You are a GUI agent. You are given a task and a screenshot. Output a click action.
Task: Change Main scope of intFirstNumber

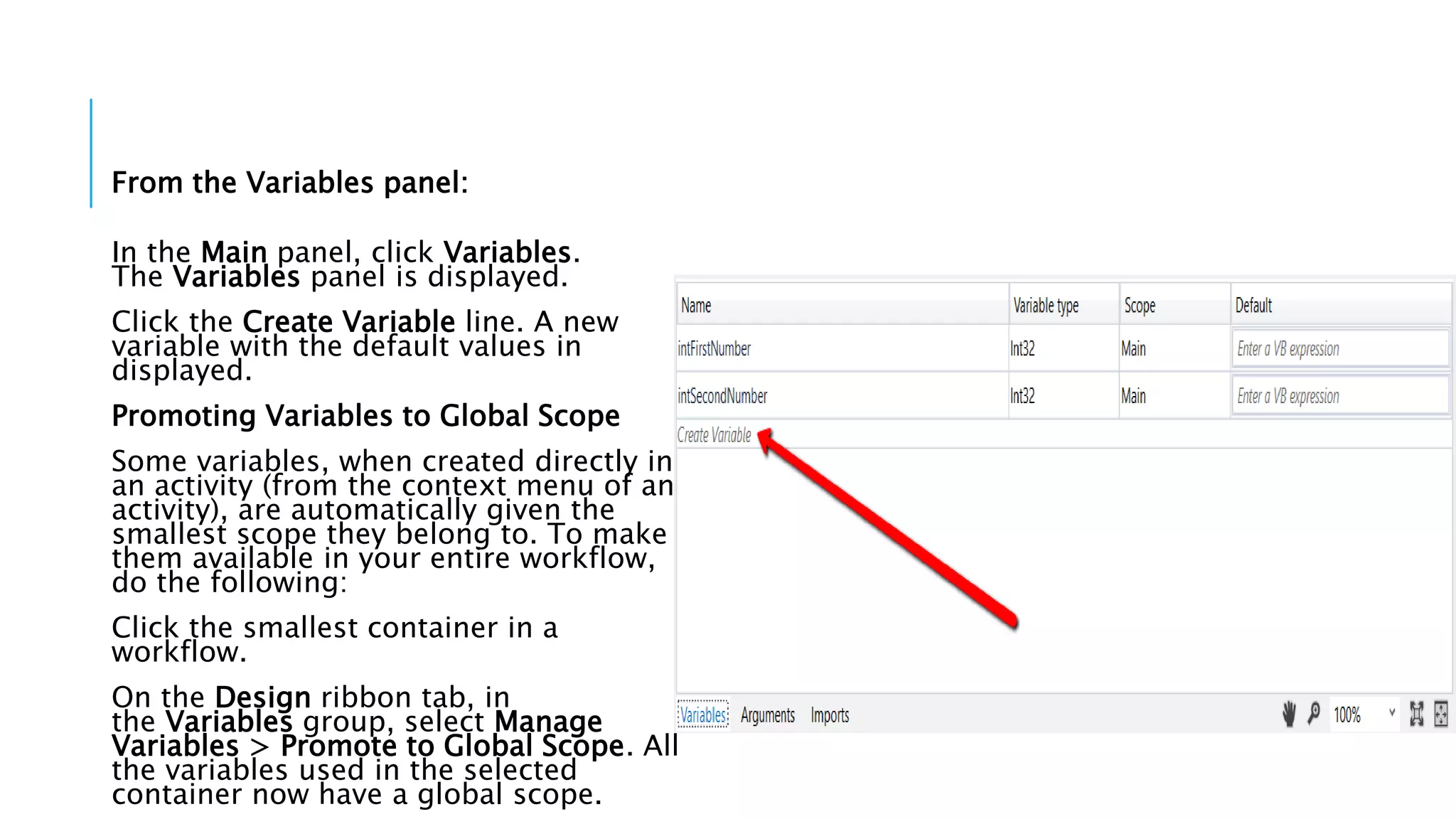click(1133, 348)
